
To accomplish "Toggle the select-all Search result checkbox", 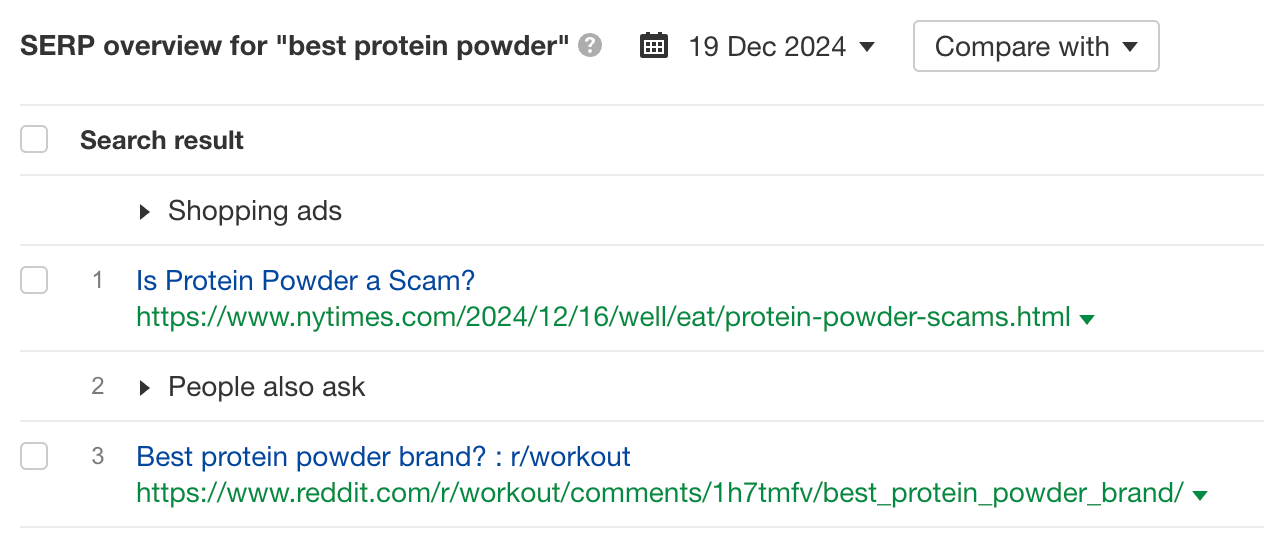I will [34, 140].
